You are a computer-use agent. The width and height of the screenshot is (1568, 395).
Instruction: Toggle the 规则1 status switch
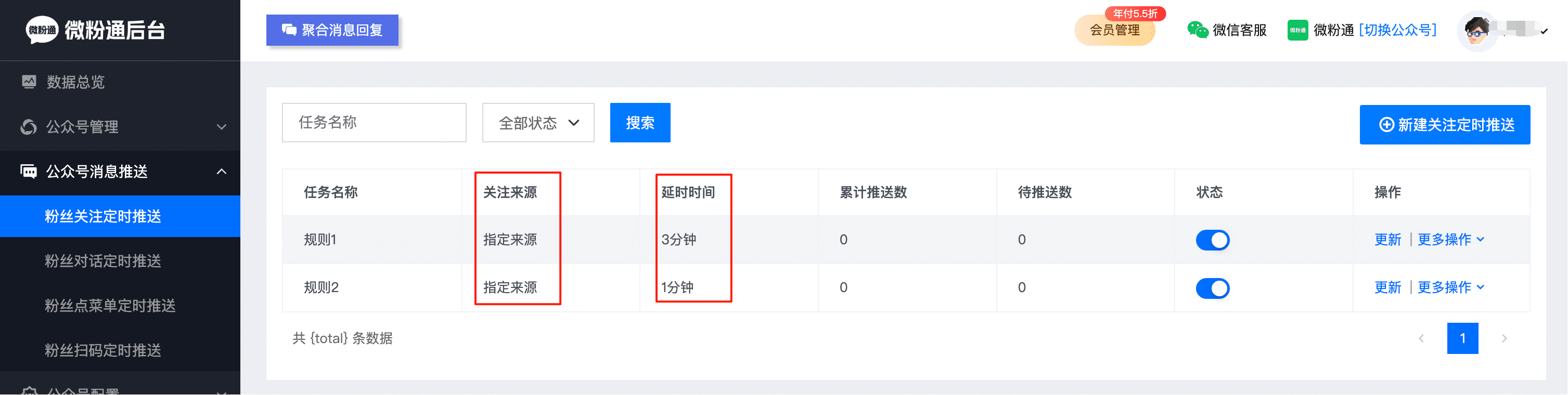point(1212,240)
